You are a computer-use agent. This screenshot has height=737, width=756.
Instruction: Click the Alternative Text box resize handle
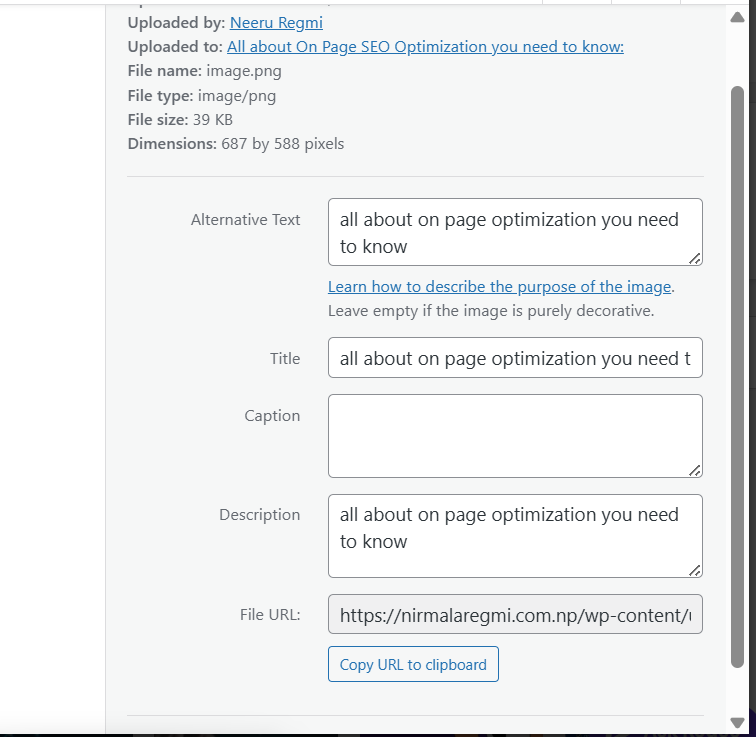point(695,259)
